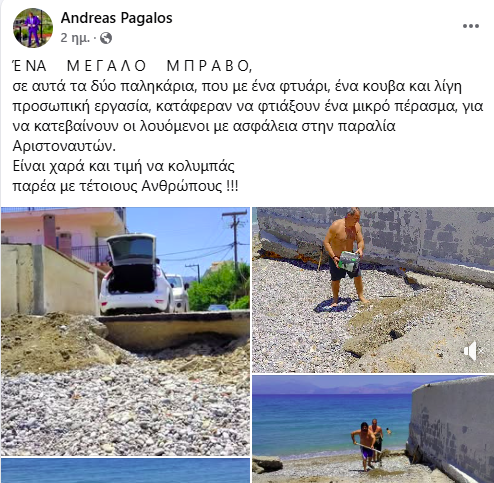Screen dimensions: 494x483
Task: Click the swimmer in the sea
Action: click(x=387, y=431)
